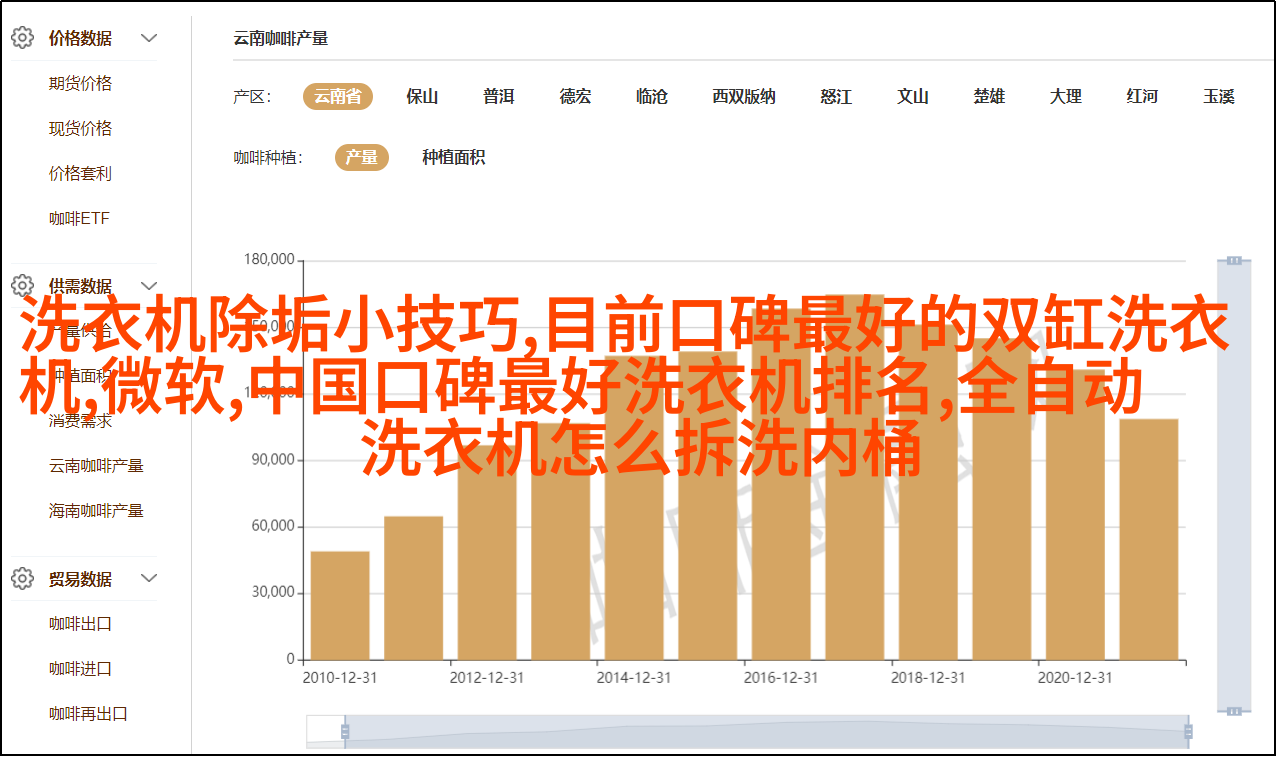Open 咖啡再出口 in the sidebar
1277x757 pixels.
88,714
